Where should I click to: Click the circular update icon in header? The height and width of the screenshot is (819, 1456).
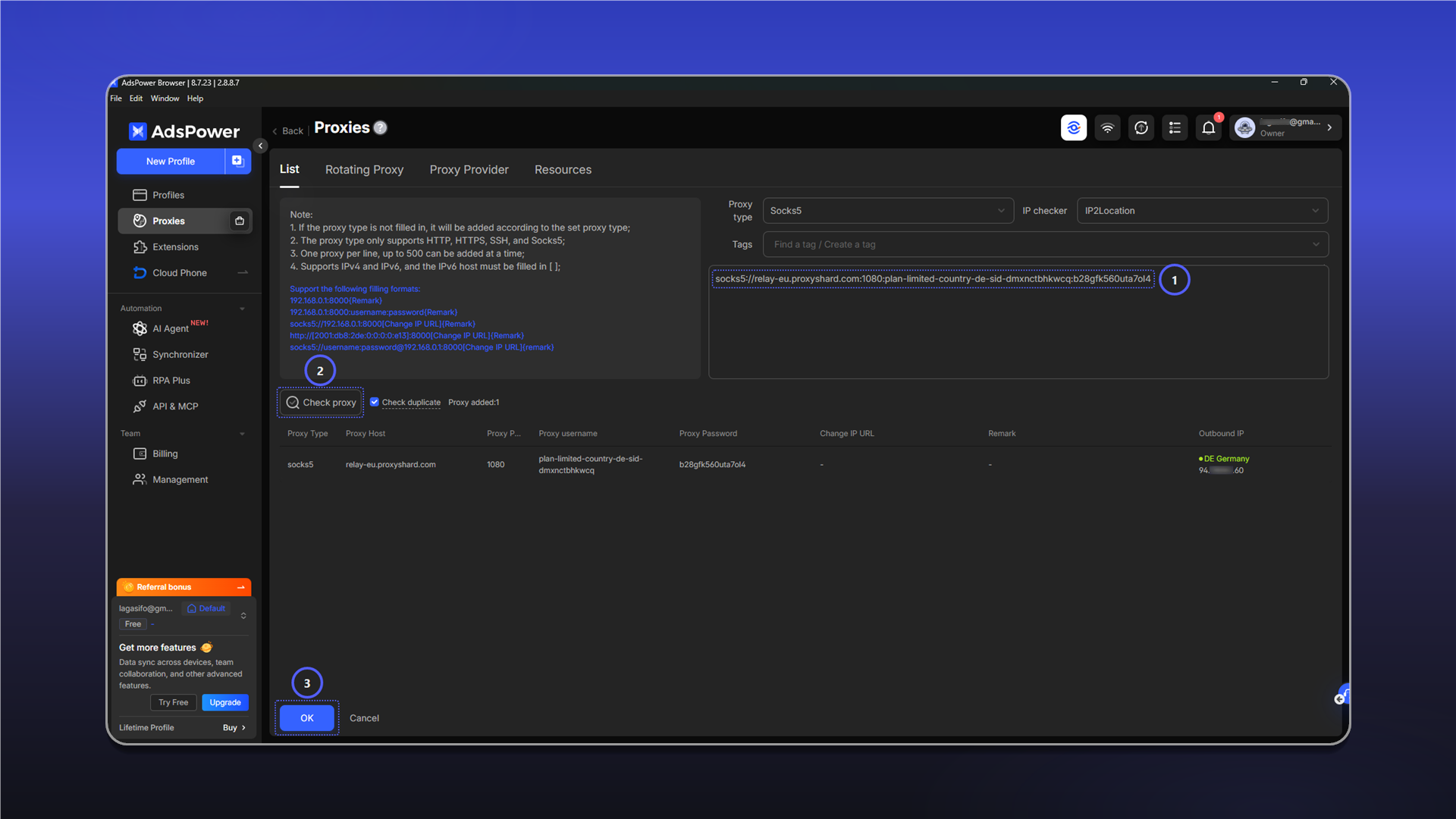(x=1141, y=127)
